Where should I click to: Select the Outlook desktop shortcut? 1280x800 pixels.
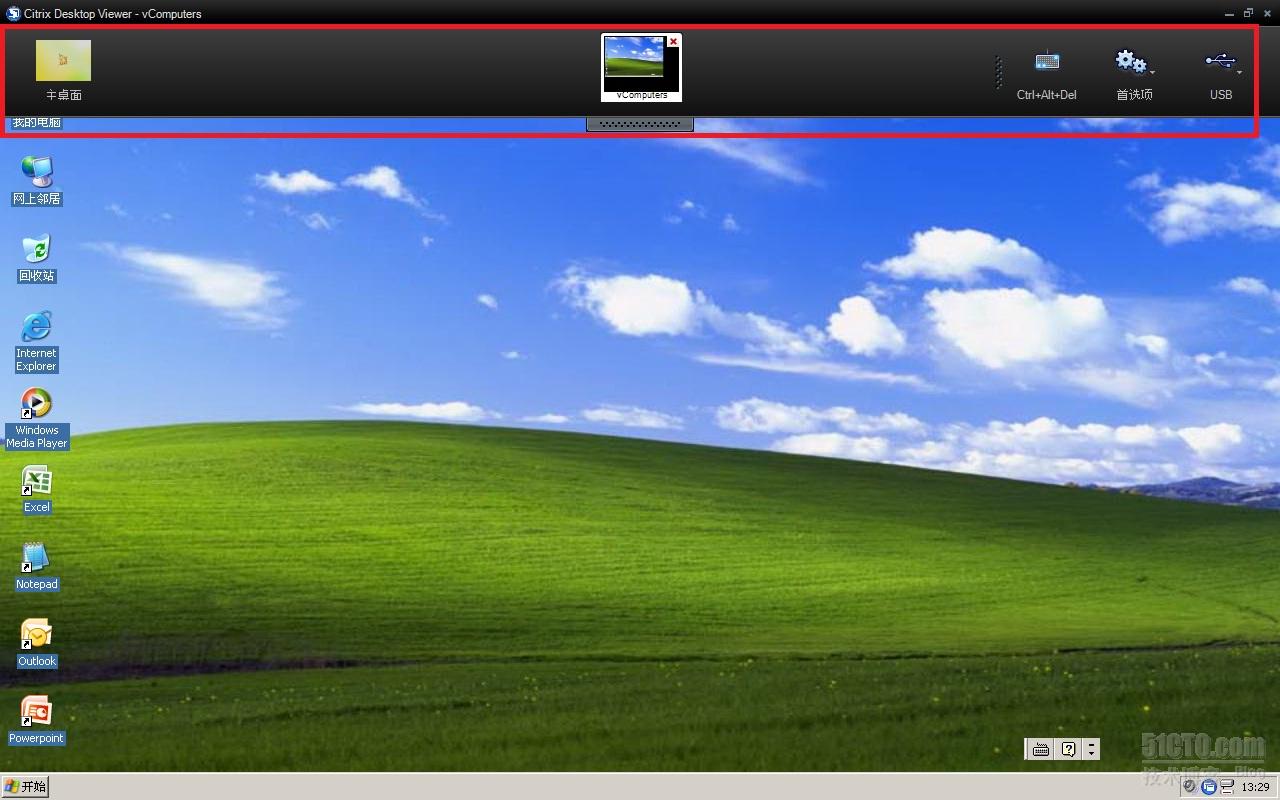[x=37, y=644]
